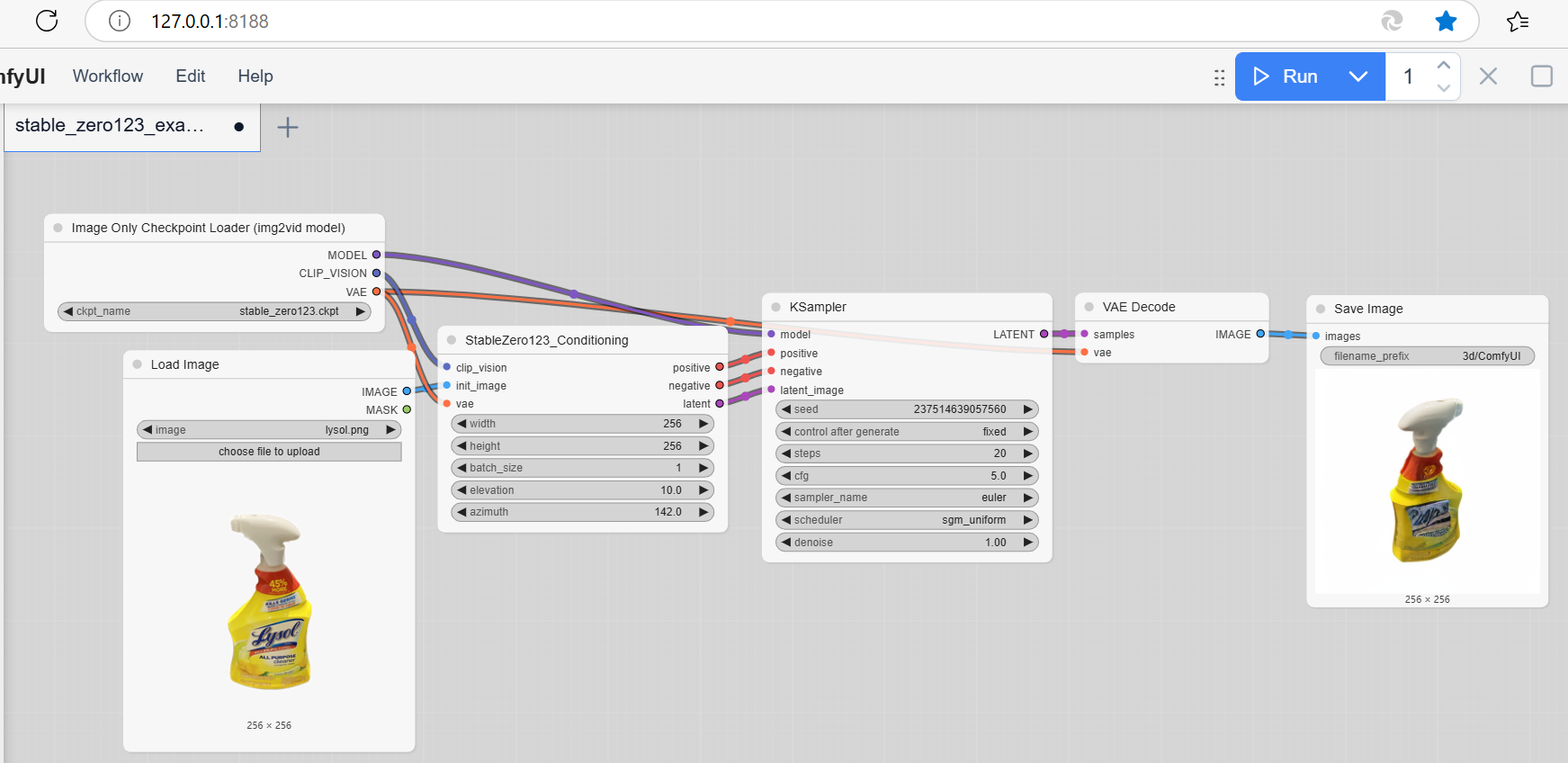Click the latent_image input socket on KSampler
The image size is (1568, 763).
[771, 390]
